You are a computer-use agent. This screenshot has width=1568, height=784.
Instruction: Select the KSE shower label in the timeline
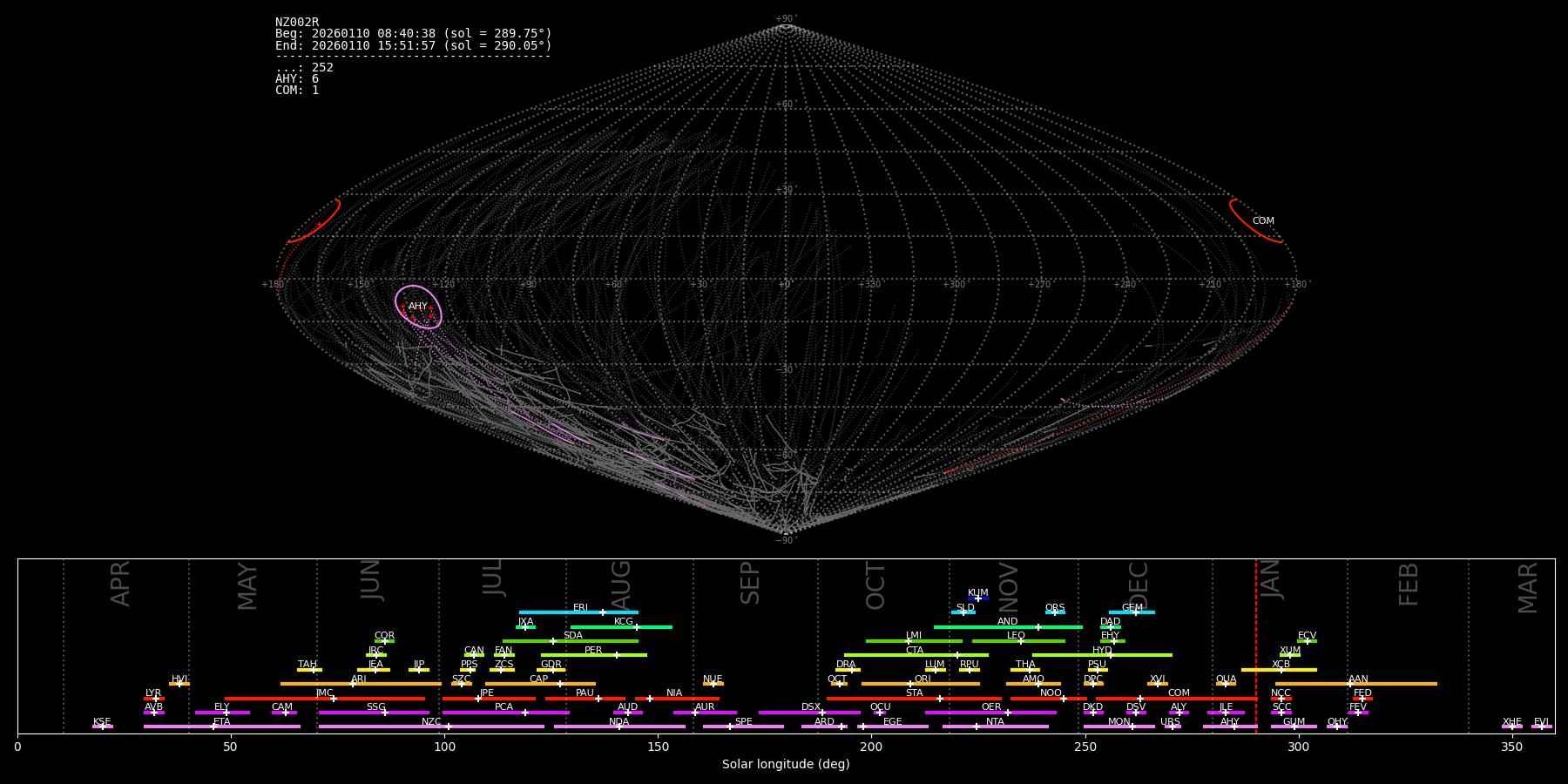click(102, 722)
